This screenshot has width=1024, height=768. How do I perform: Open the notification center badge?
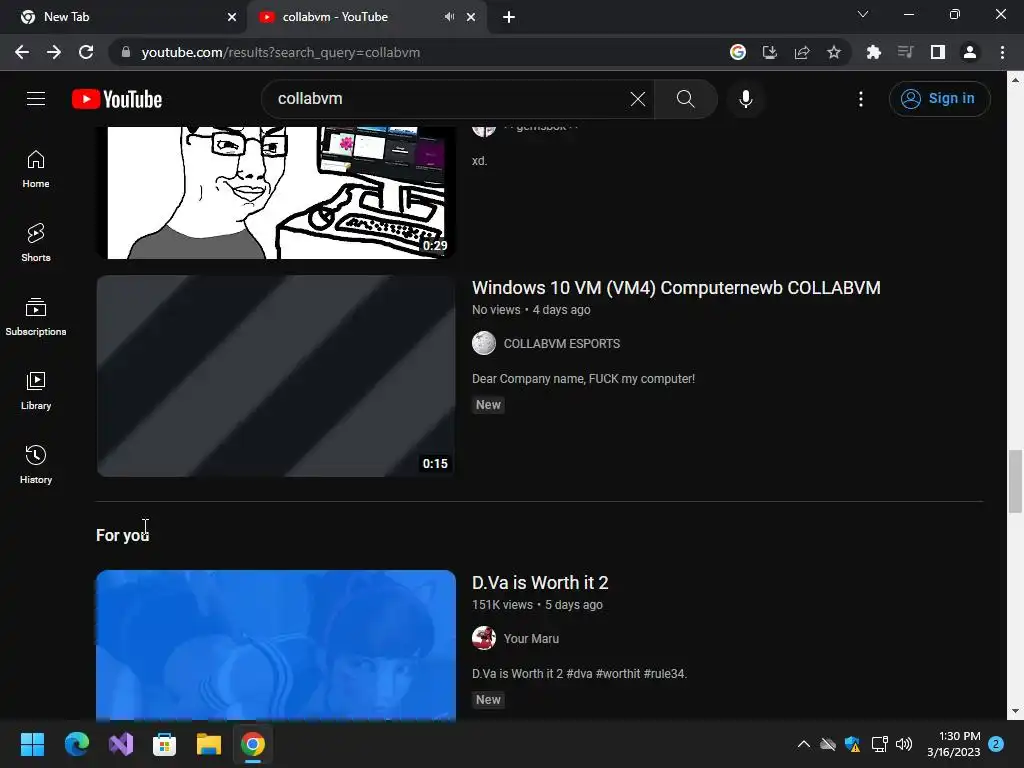coord(996,744)
